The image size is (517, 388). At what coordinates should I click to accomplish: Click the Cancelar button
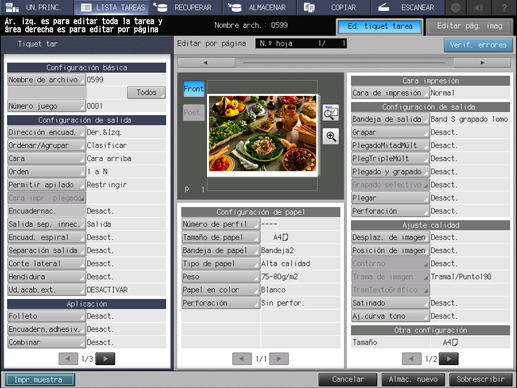pos(348,379)
